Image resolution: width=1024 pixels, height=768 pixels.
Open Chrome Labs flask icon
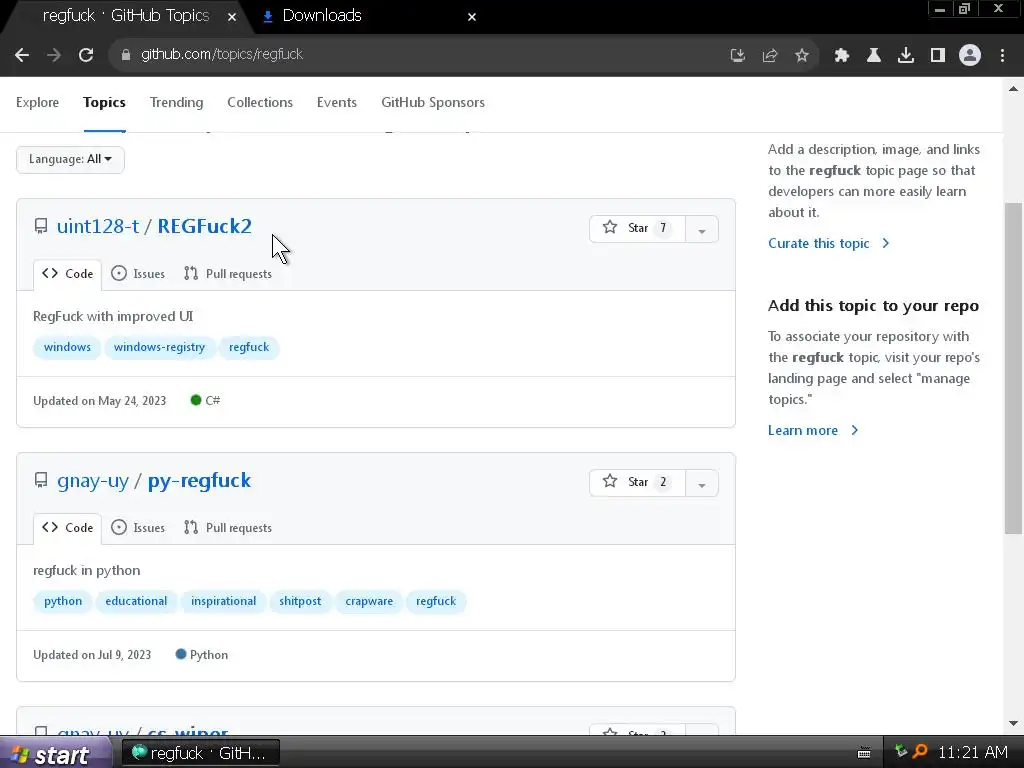tap(874, 56)
